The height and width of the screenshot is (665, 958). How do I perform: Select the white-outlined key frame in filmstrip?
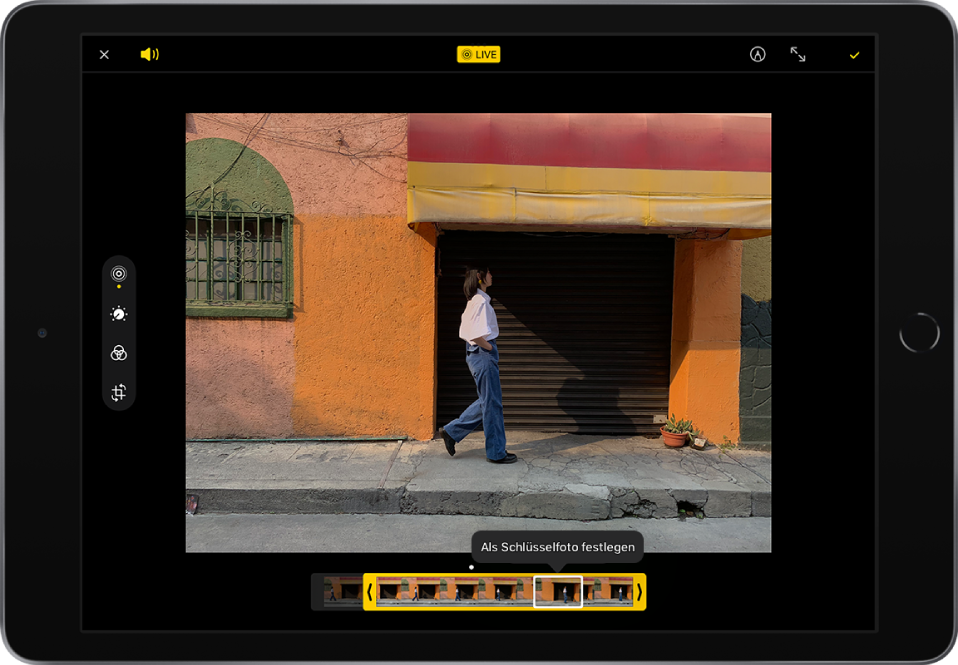(558, 592)
